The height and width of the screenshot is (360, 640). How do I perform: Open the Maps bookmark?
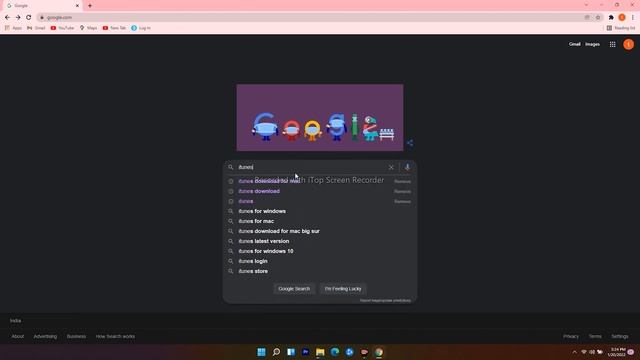88,28
